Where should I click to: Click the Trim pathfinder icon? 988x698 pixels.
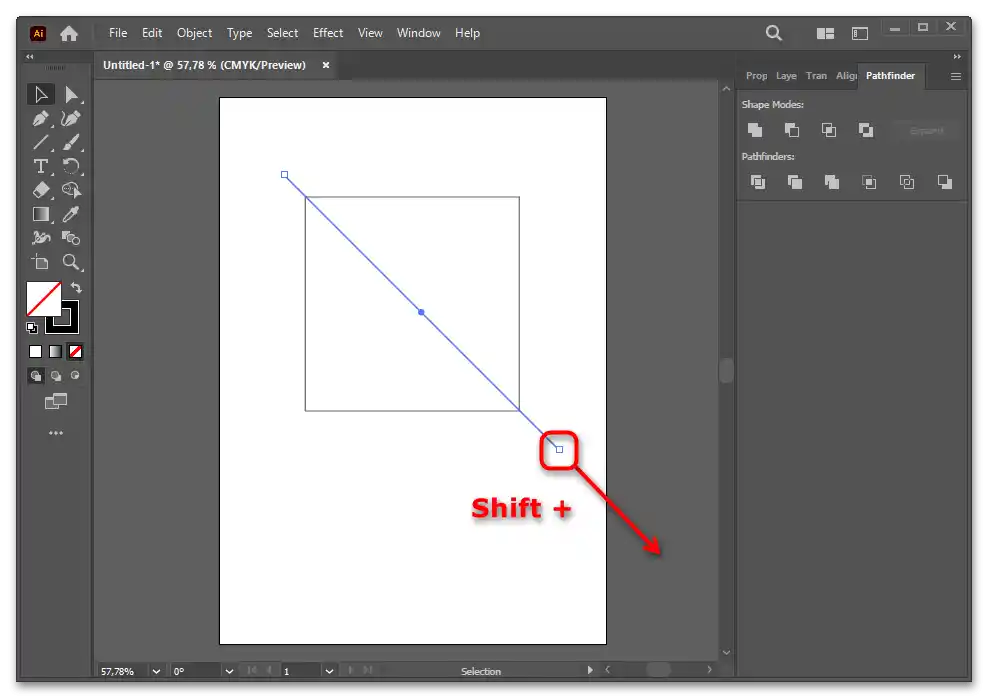pos(795,182)
